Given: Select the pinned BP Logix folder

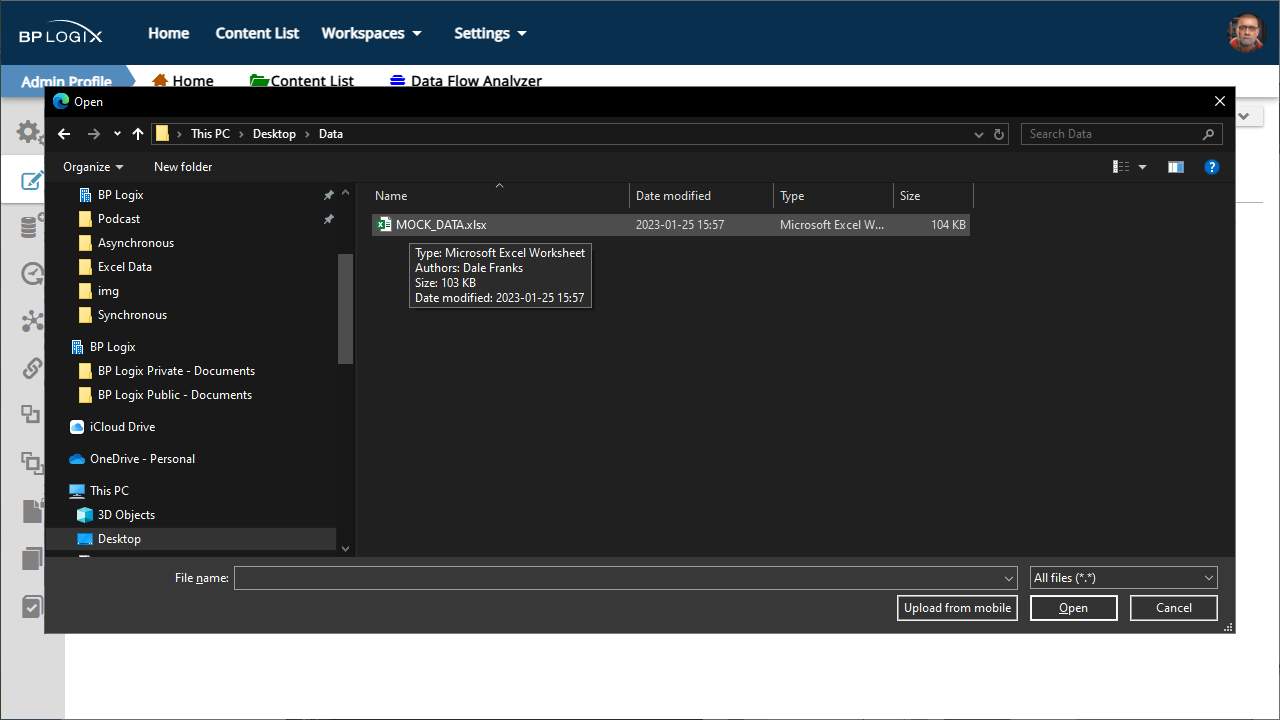Looking at the screenshot, I should click(120, 195).
